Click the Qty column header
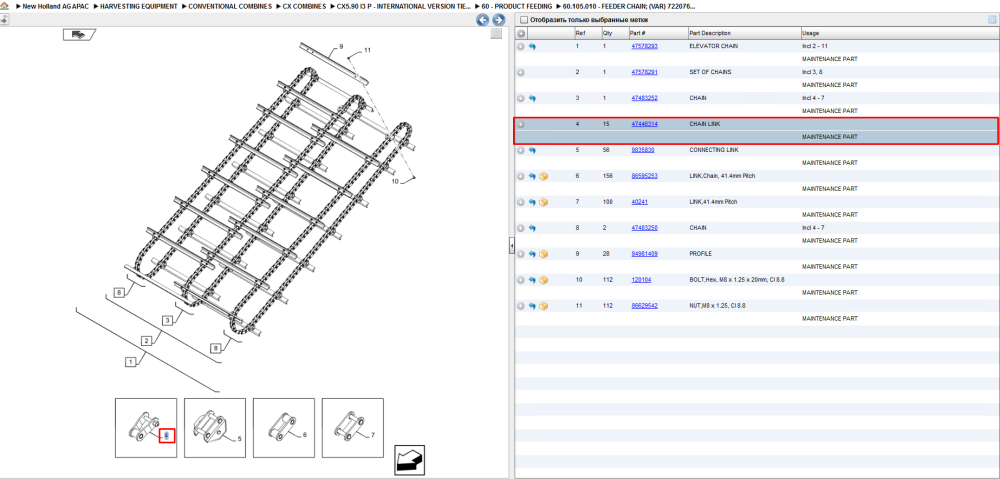 click(x=607, y=33)
